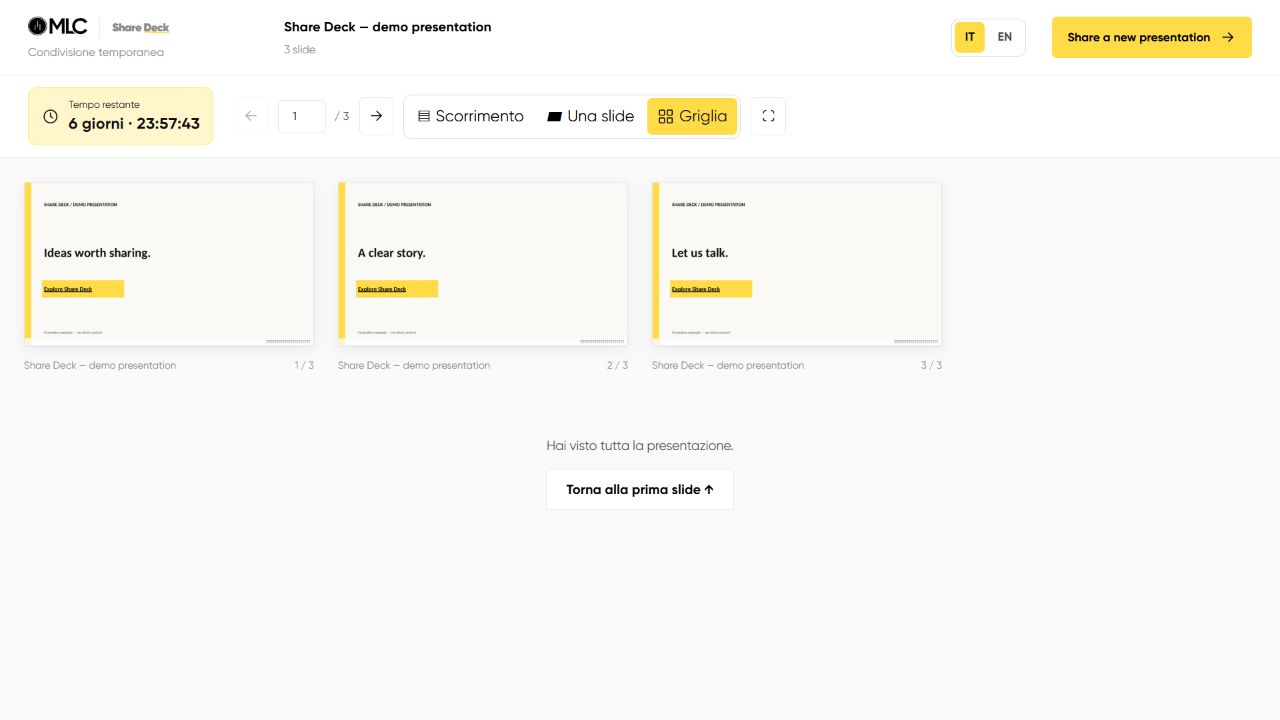Click 'Tempo restante' label
The width and height of the screenshot is (1280, 720).
pos(104,104)
